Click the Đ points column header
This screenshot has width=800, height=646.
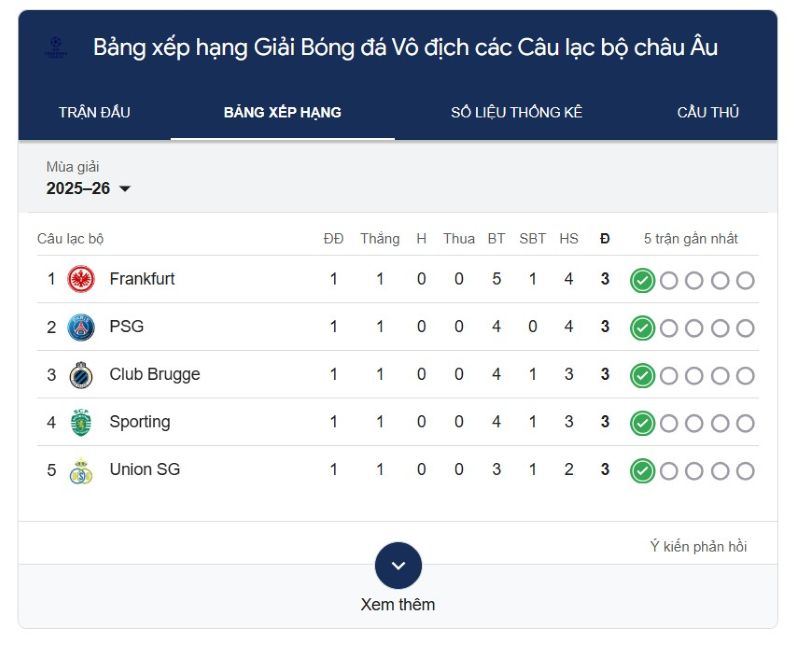(604, 238)
